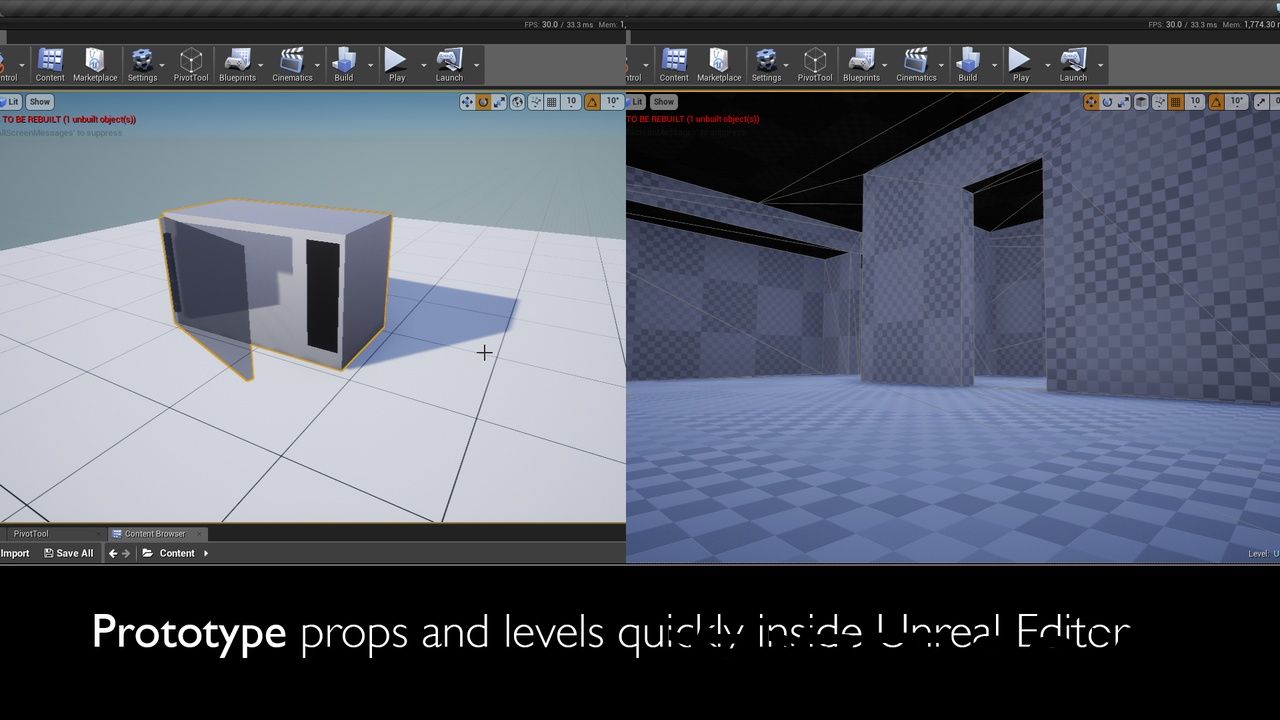Open Show menu in right viewport
1280x720 pixels.
[664, 102]
